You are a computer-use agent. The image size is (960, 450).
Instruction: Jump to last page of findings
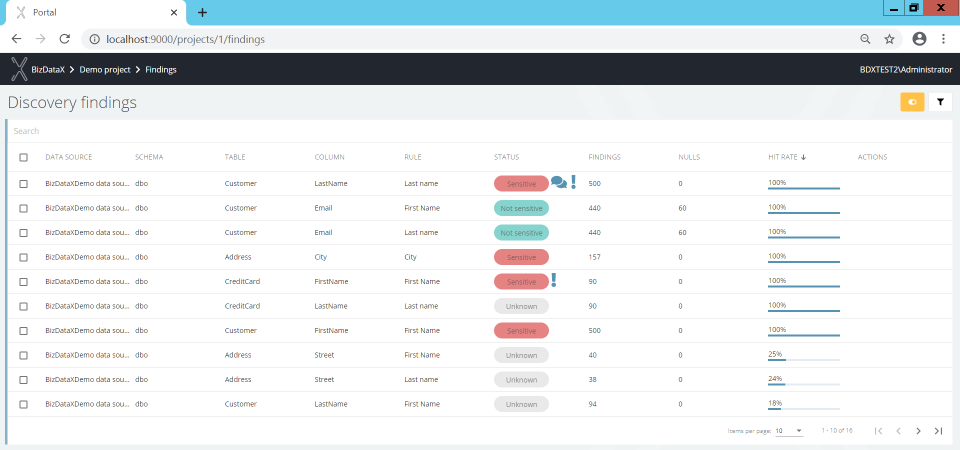(938, 431)
